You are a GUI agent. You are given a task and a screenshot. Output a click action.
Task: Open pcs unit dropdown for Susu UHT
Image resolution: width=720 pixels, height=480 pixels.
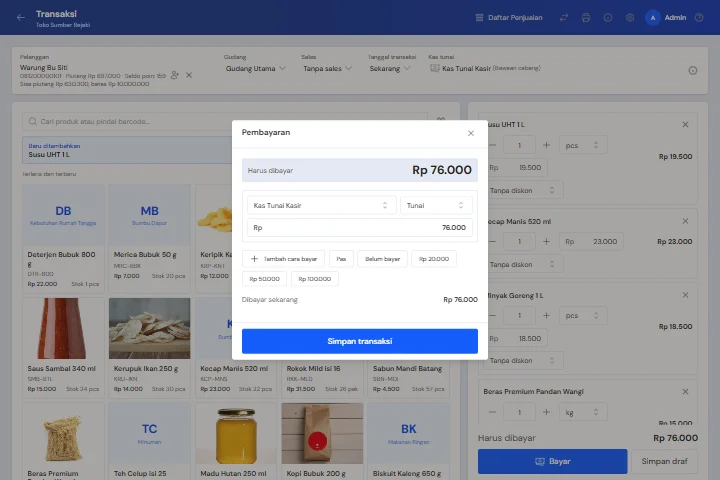click(x=583, y=145)
